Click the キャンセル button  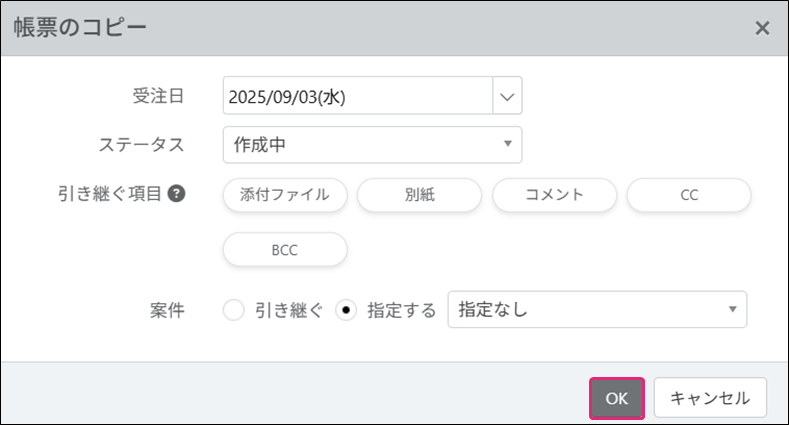click(x=710, y=398)
